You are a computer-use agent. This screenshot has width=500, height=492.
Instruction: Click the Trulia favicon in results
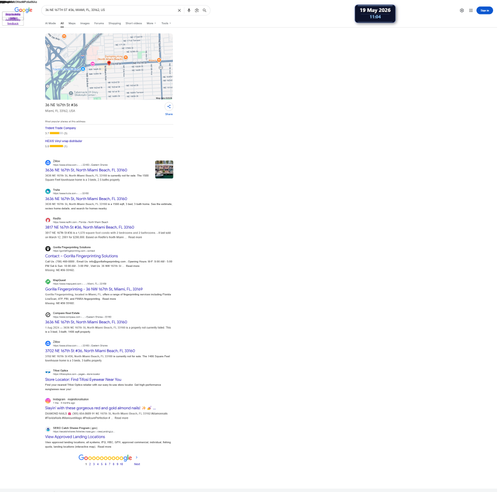click(x=48, y=191)
